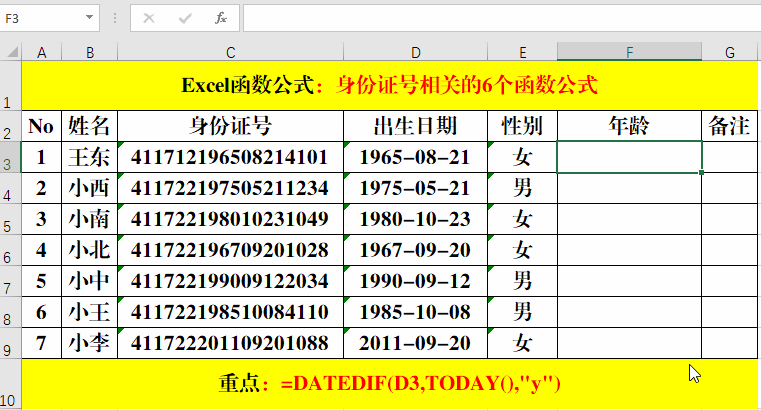Select ID cell 411722198010231049
Viewport: 761px width, 410px height.
tap(231, 219)
